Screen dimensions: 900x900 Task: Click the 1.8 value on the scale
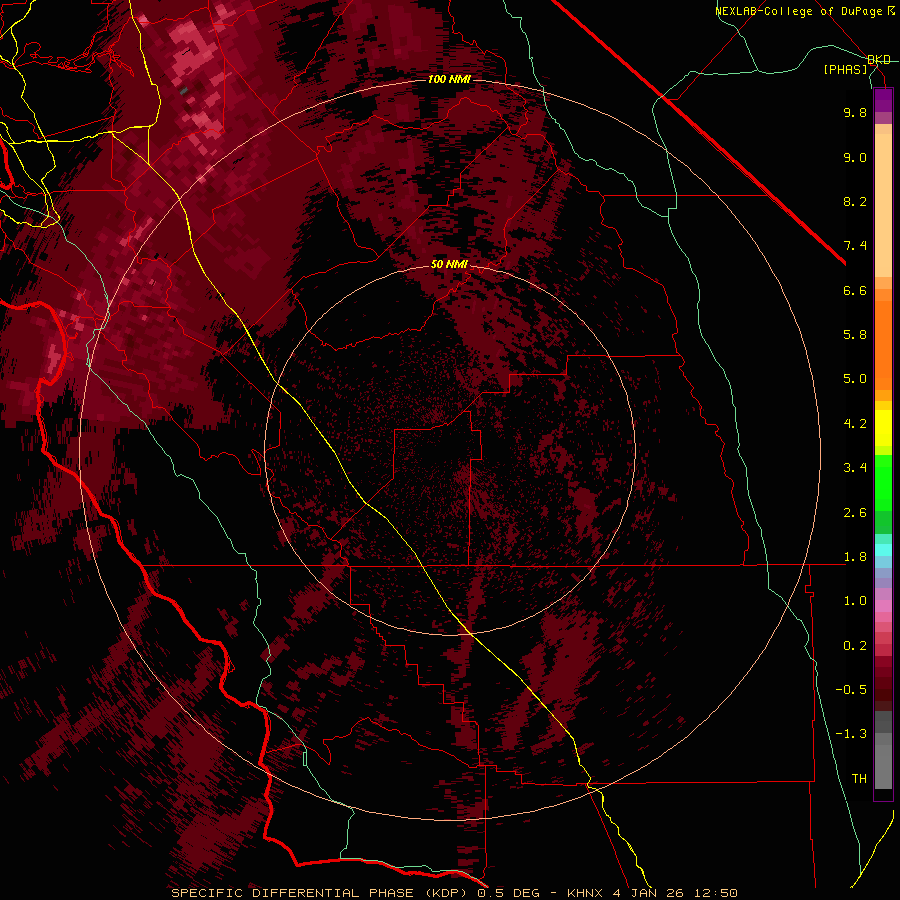(x=855, y=557)
